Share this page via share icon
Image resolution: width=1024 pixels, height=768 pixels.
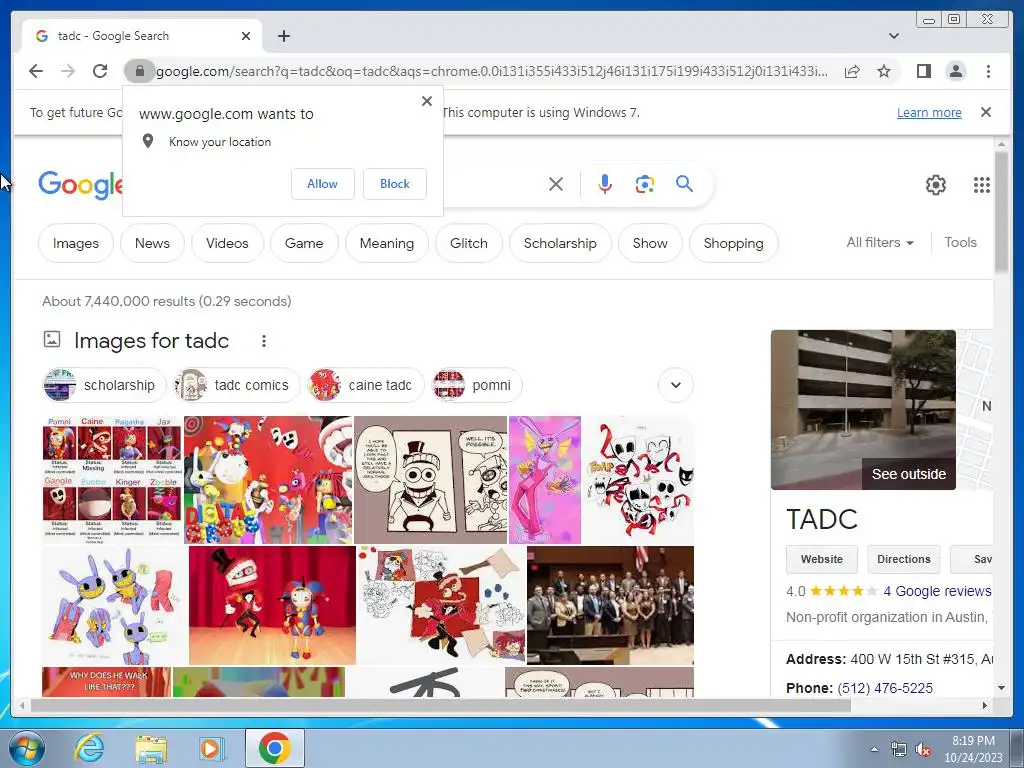pos(852,71)
